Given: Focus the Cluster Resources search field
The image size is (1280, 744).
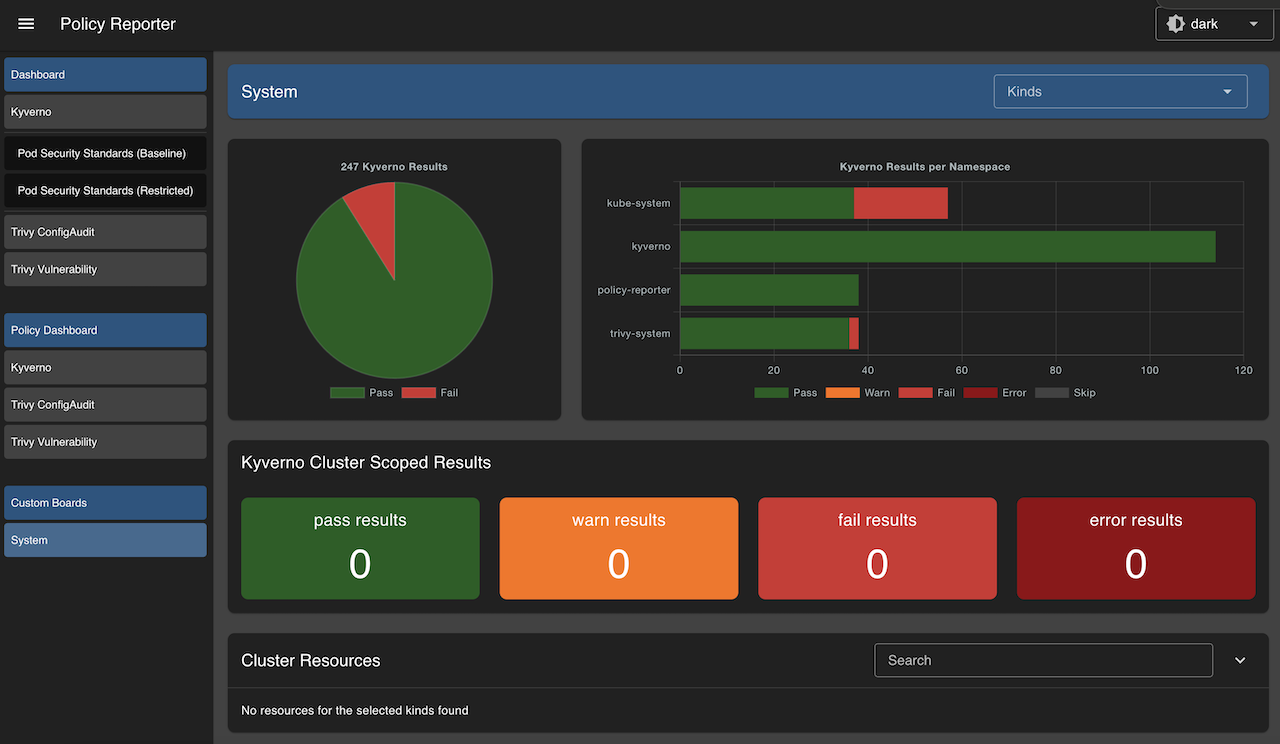Looking at the screenshot, I should tap(1043, 660).
